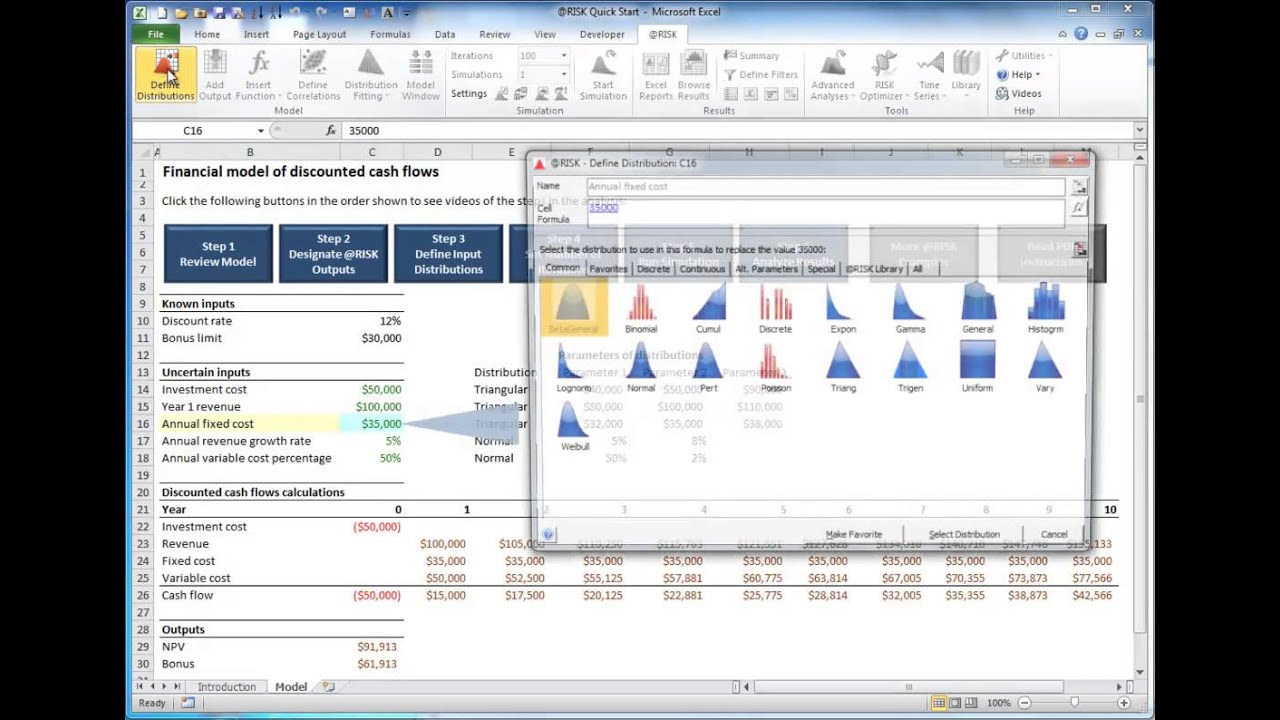Open Insert Function in @RISK ribbon
The width and height of the screenshot is (1280, 720).
click(x=258, y=75)
